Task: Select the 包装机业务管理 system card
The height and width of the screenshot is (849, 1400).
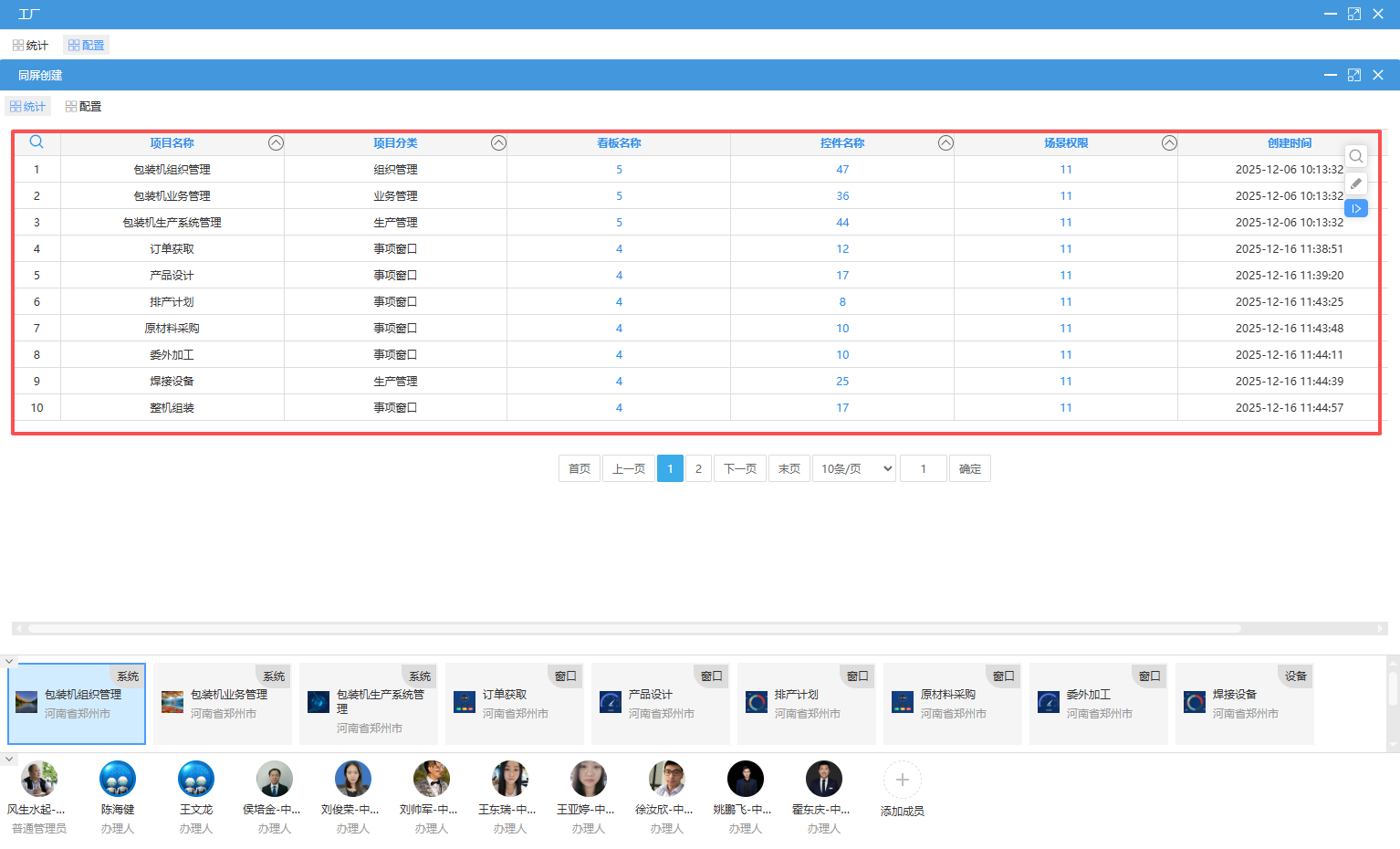Action: (222, 704)
